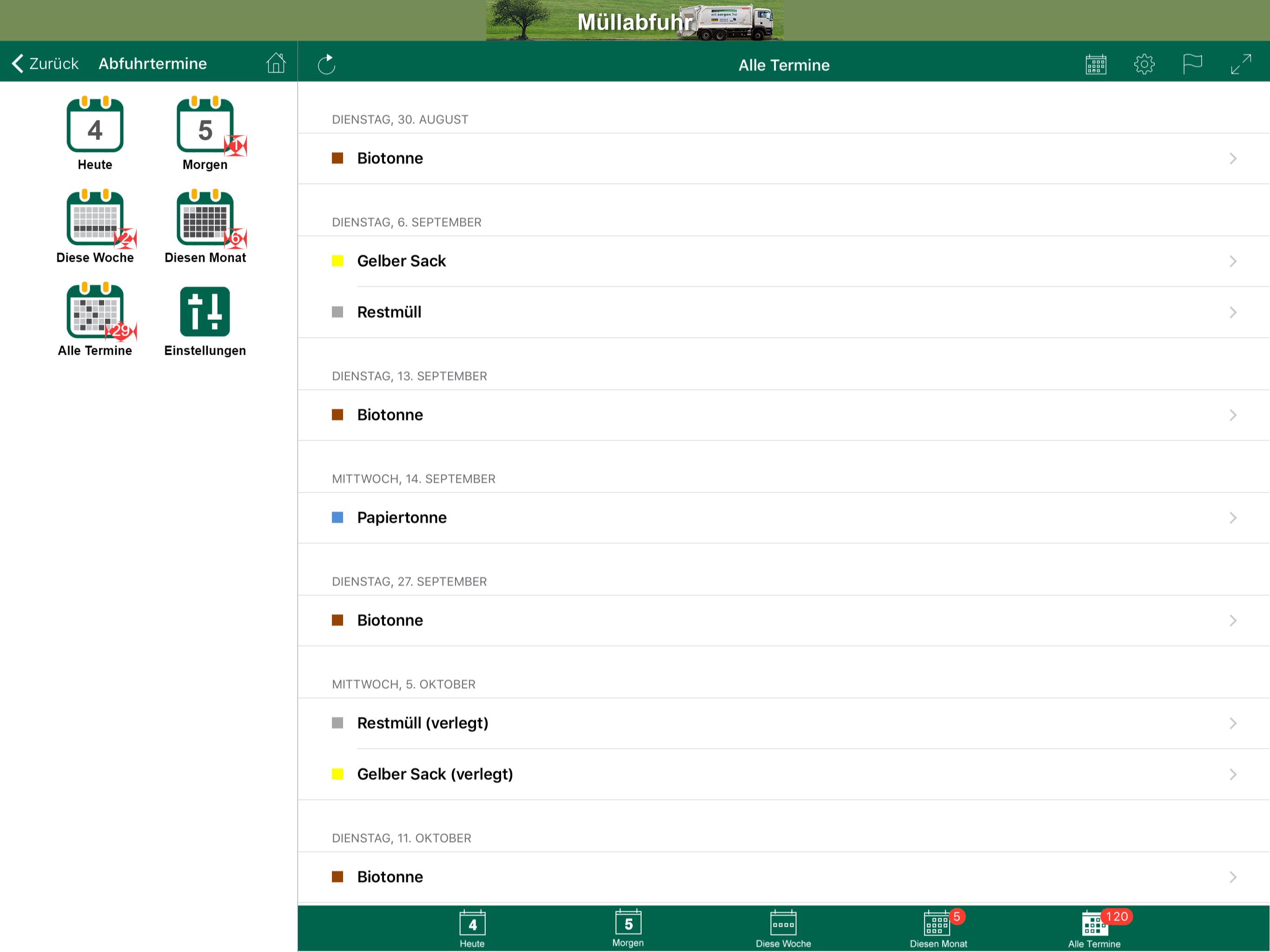Viewport: 1270px width, 952px height.
Task: Open chevron for Papiertonne on 14. September
Action: click(x=1233, y=518)
